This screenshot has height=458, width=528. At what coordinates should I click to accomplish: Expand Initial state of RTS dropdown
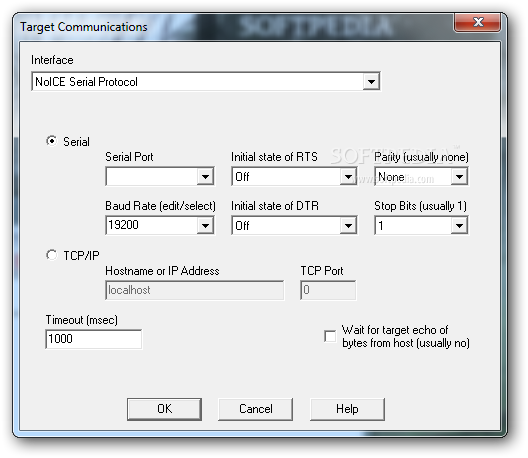pos(348,176)
